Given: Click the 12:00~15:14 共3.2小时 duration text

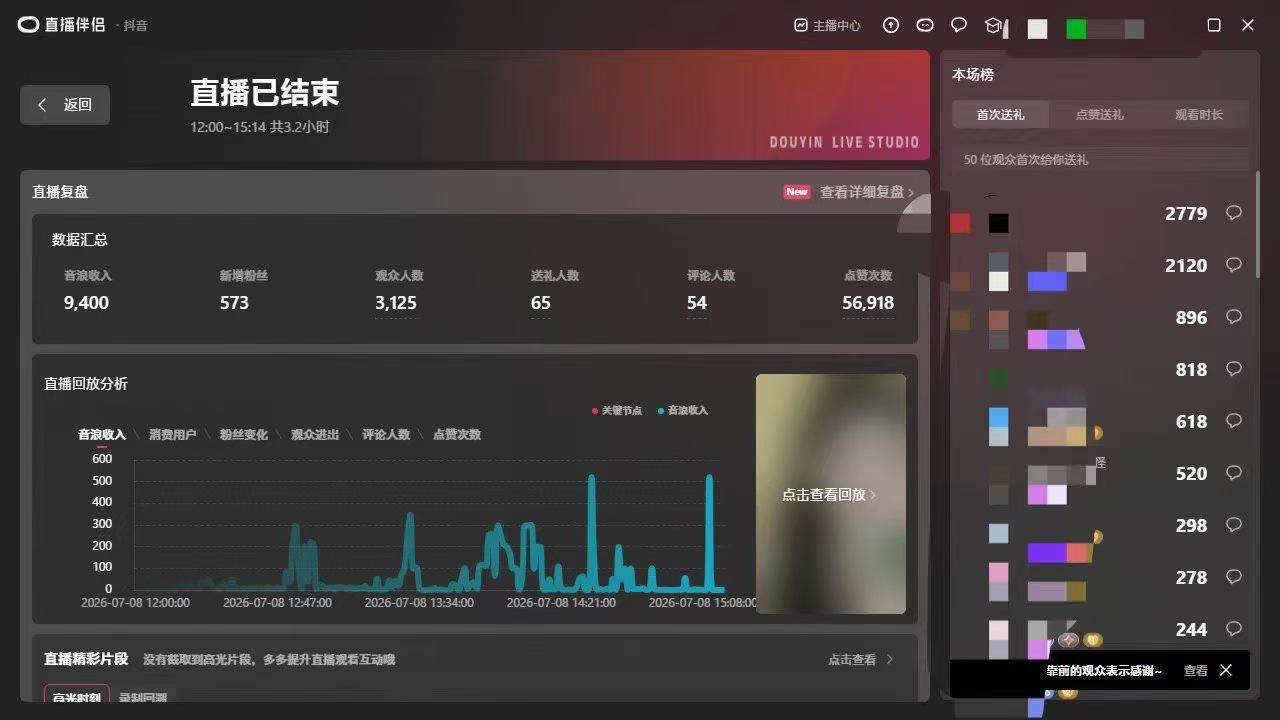Looking at the screenshot, I should click(260, 127).
